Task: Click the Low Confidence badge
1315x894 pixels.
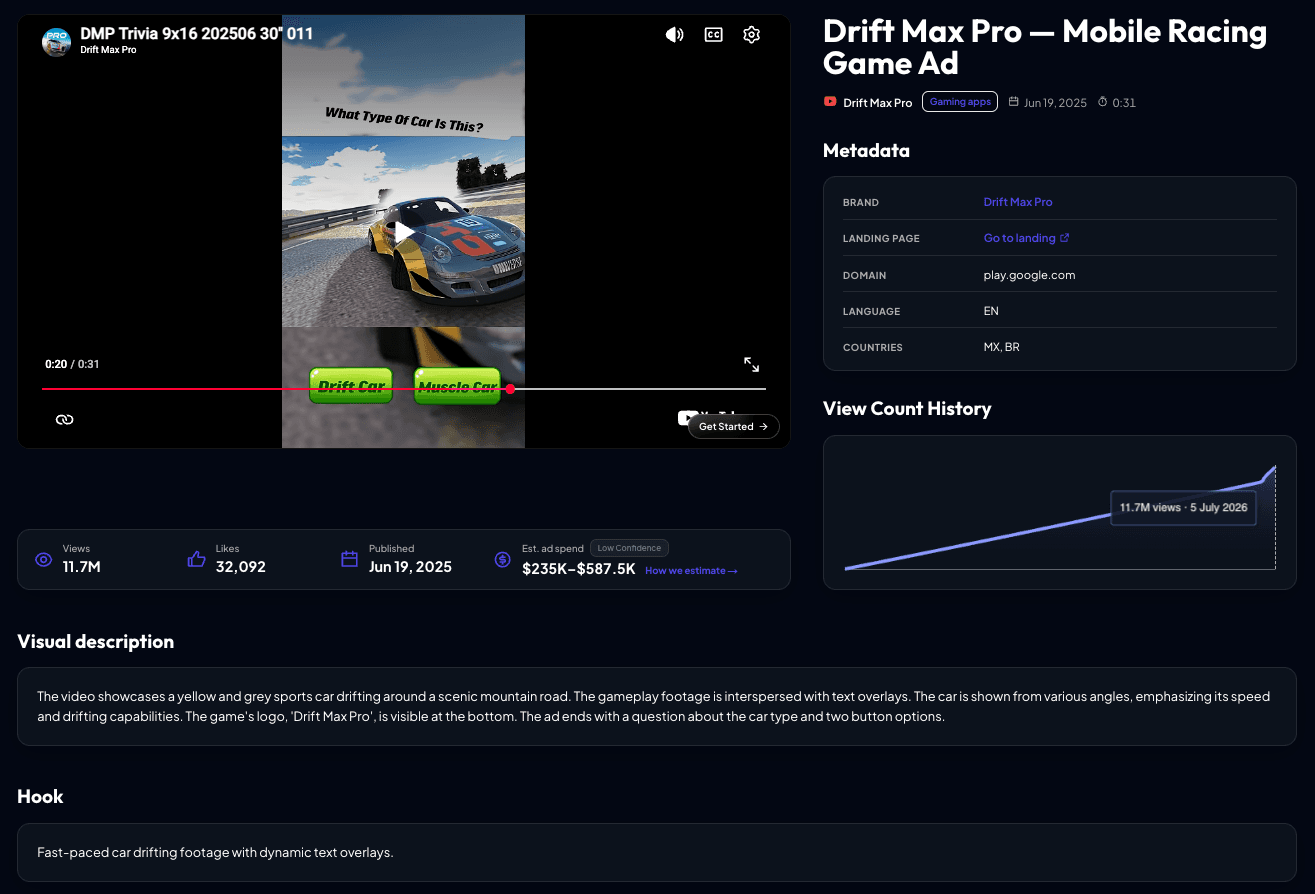Action: [x=629, y=548]
